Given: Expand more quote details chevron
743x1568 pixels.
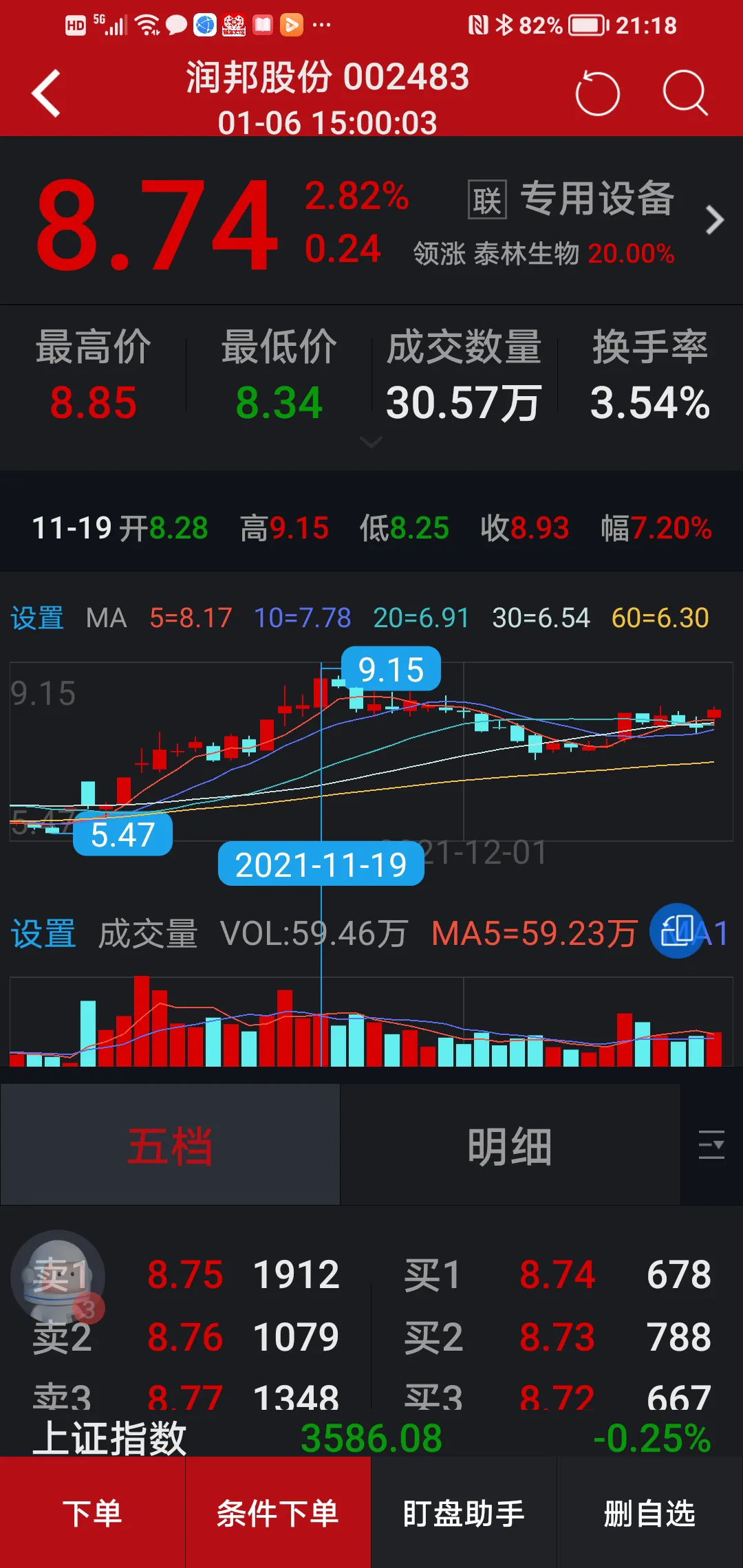Looking at the screenshot, I should click(371, 442).
